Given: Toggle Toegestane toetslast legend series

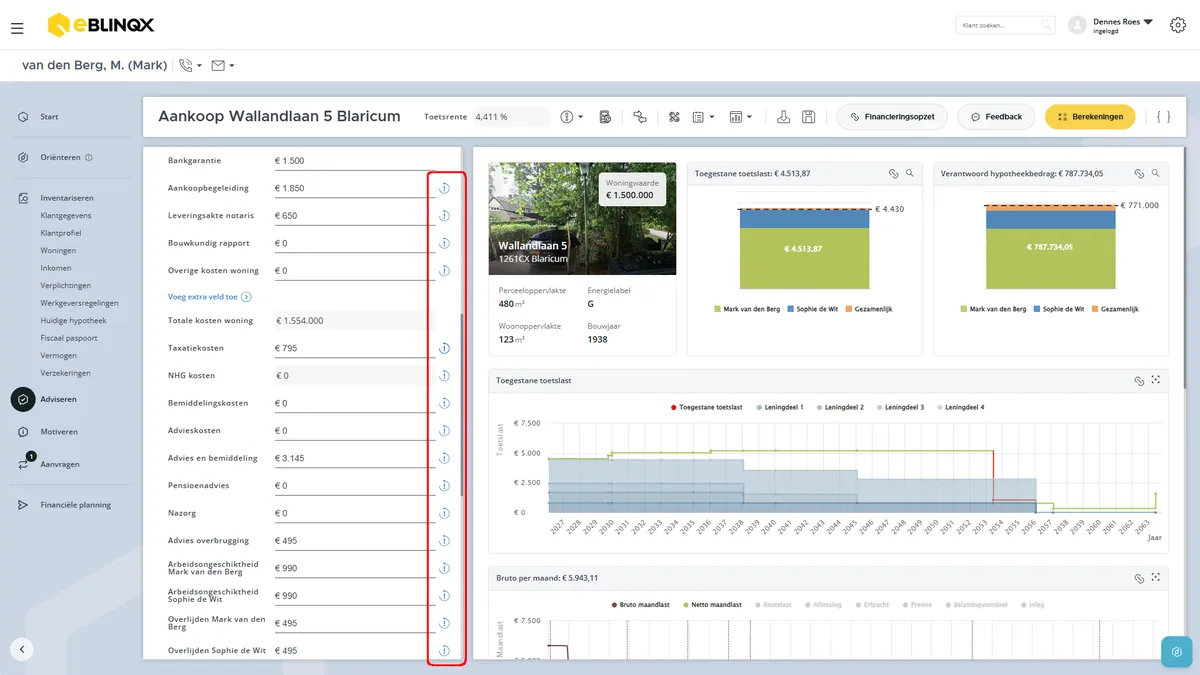Looking at the screenshot, I should [706, 407].
